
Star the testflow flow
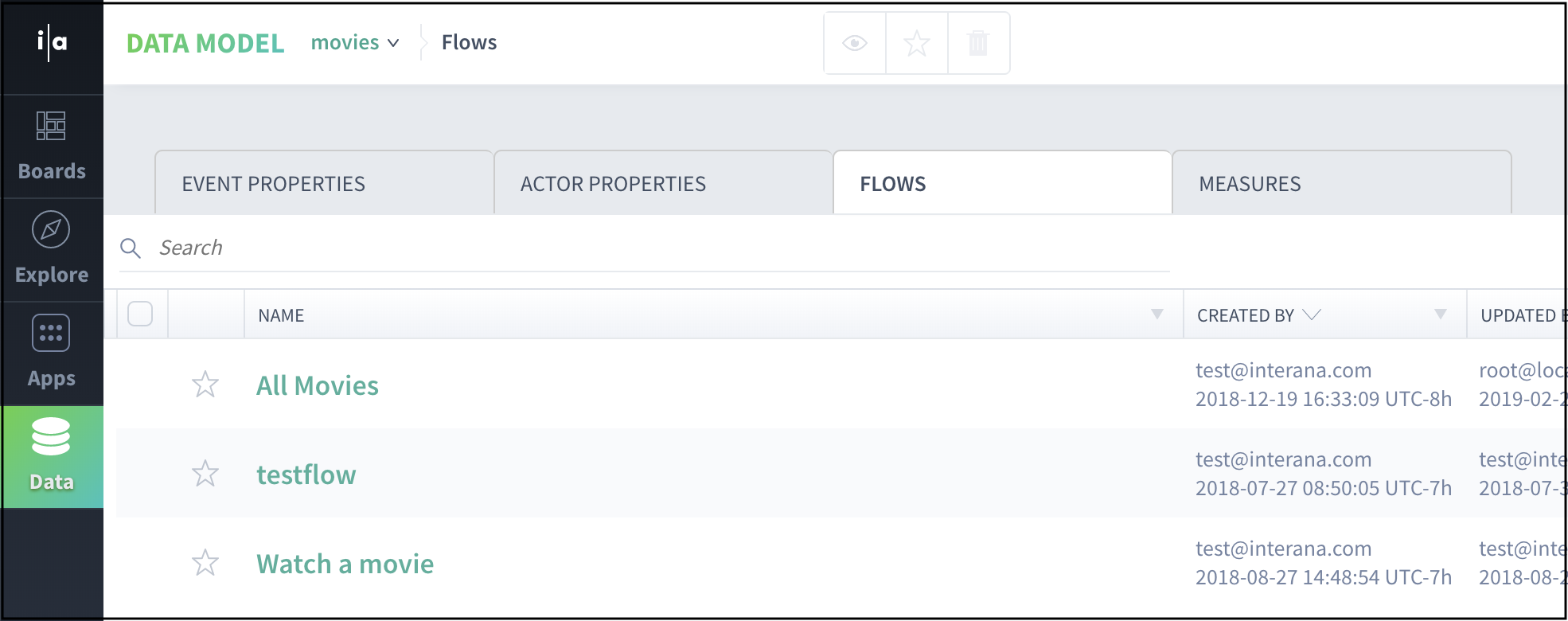coord(205,474)
